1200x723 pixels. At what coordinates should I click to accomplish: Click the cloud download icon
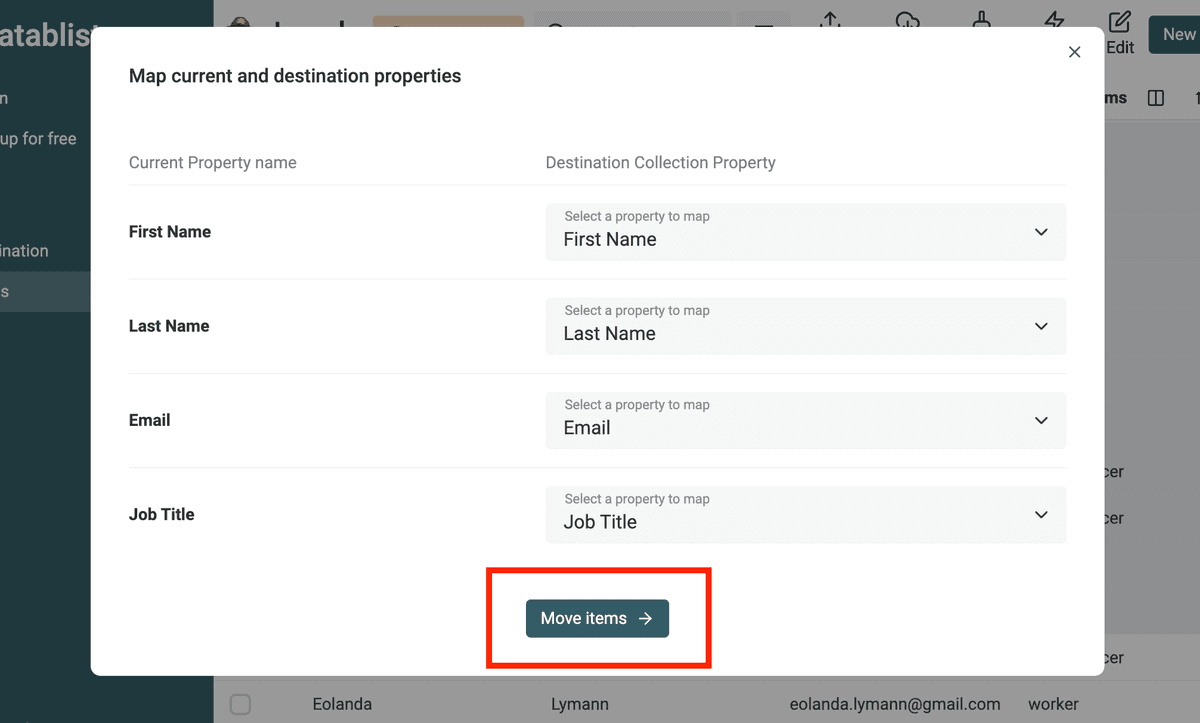907,22
